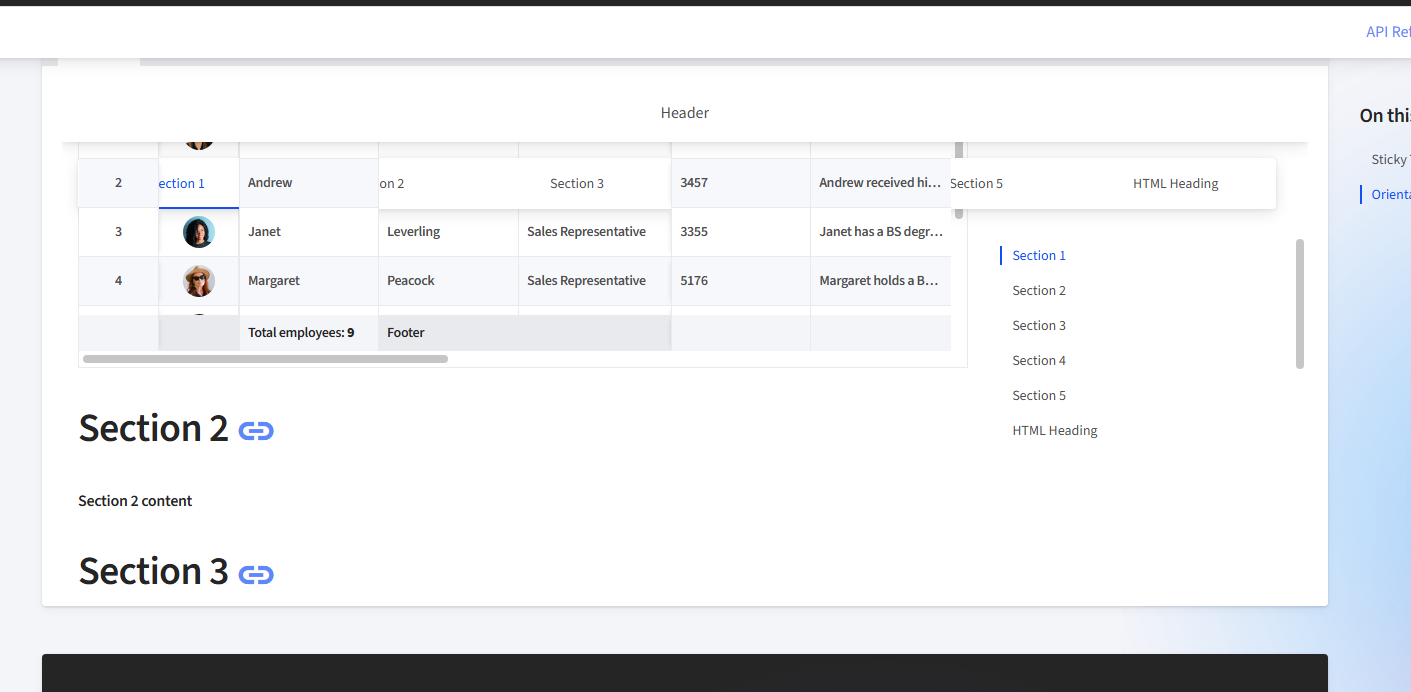Select HTML Heading in the side navigation
The image size is (1411, 692).
point(1055,431)
